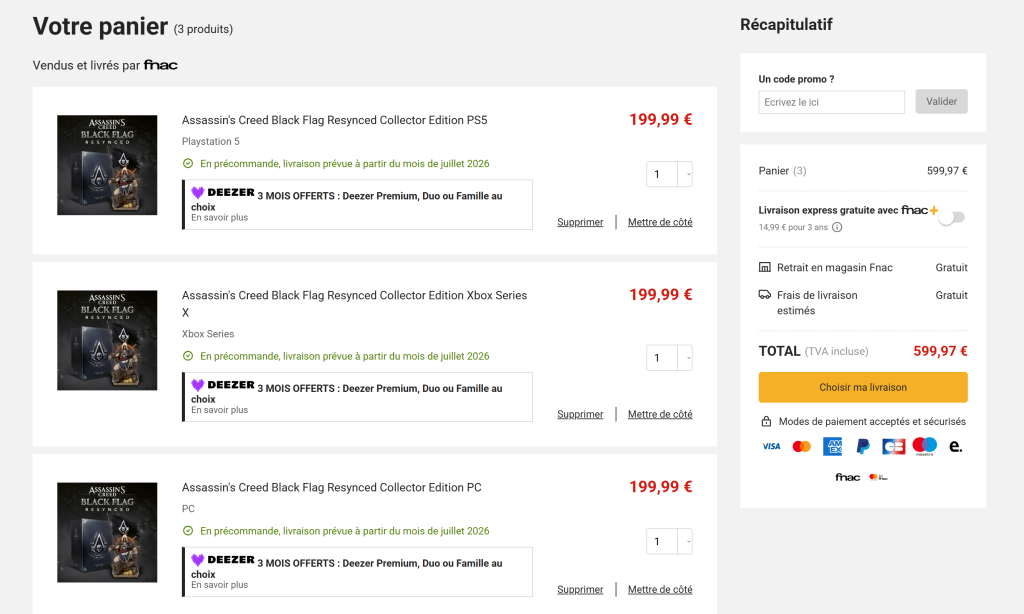This screenshot has width=1024, height=614.
Task: Remove the PS5 edition via Supprimer
Action: (x=580, y=222)
